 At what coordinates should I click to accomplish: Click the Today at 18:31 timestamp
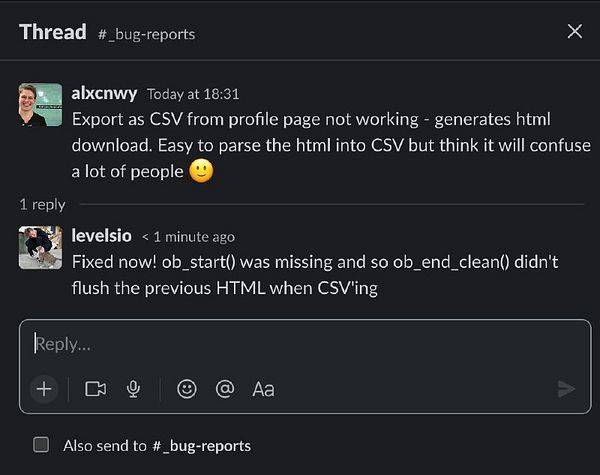tap(193, 94)
